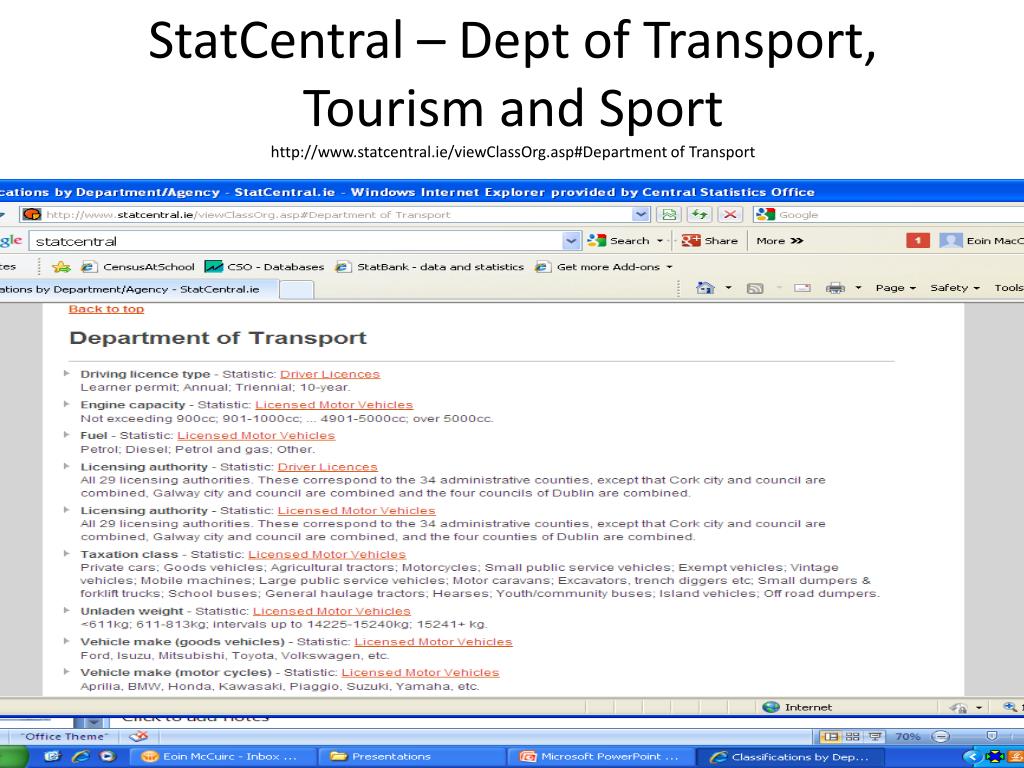Viewport: 1024px width, 768px height.
Task: Open the CensusAtSchool favorite
Action: coord(138,266)
